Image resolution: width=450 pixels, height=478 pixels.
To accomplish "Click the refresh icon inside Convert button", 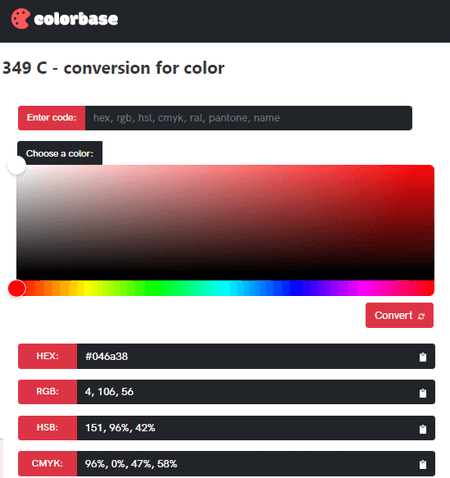I will point(421,316).
